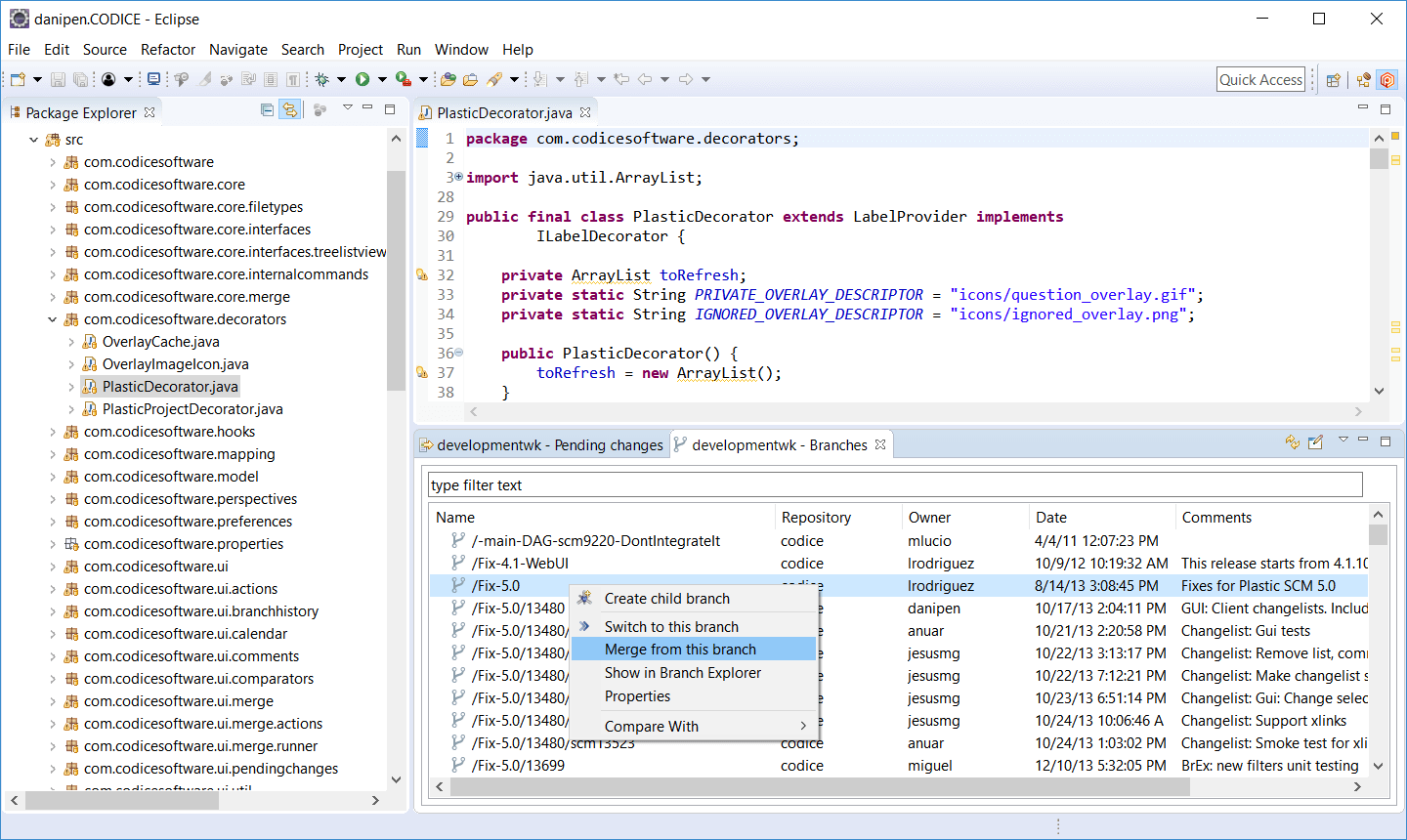
Task: Click the monitor icon in the main toolbar
Action: [x=153, y=79]
